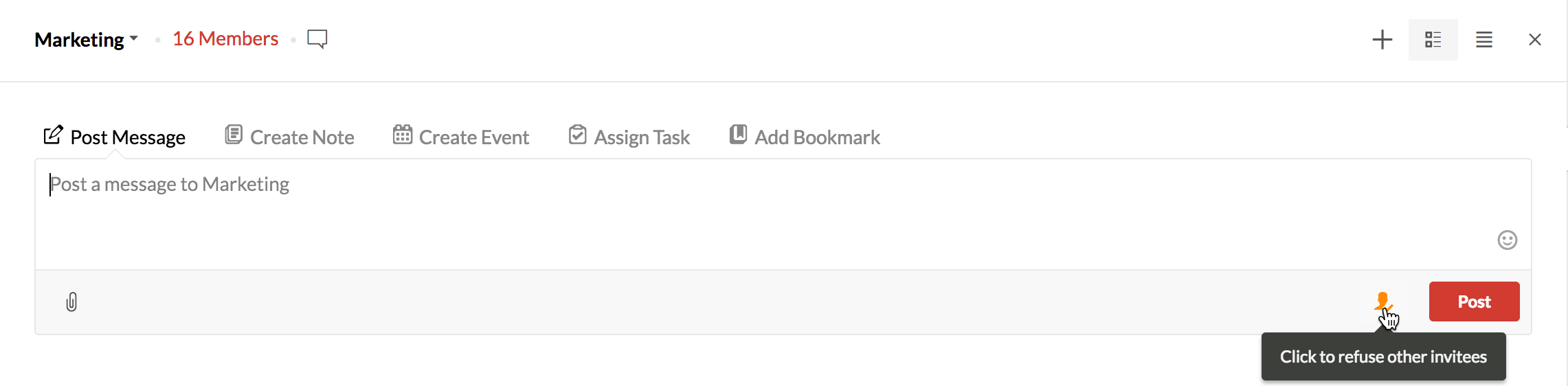Screen dimensions: 1568x386
Task: Switch to detailed list view icon
Action: [x=1433, y=40]
